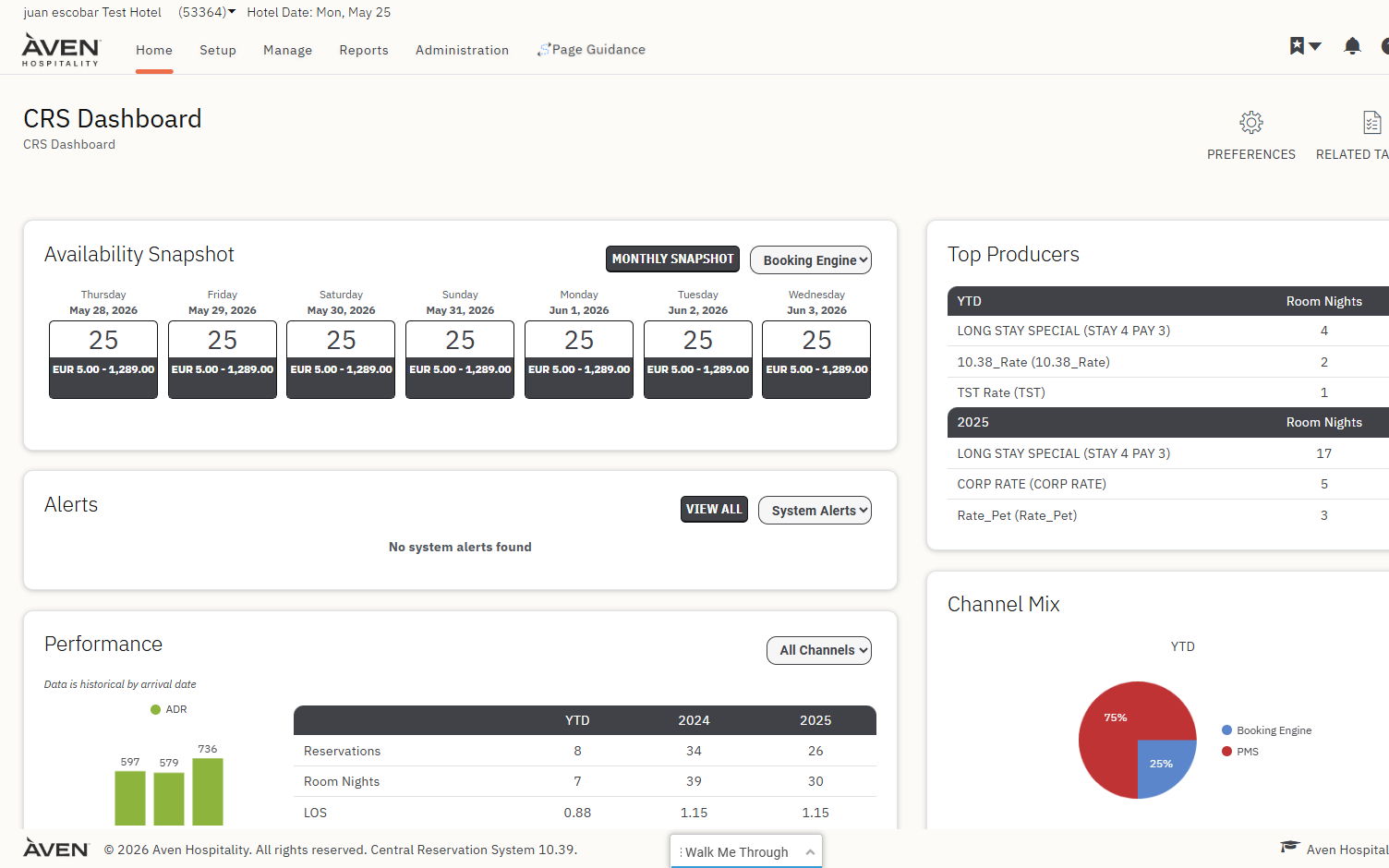Open the Reports menu
Screen dimensions: 1389x868
coord(364,50)
